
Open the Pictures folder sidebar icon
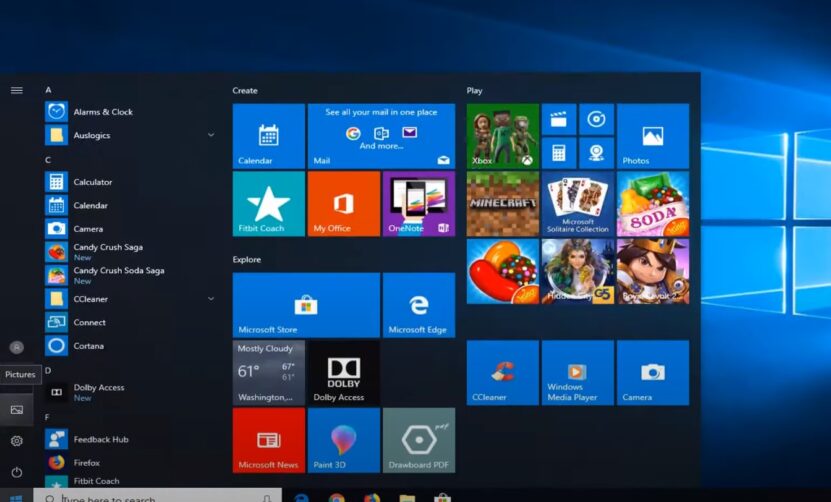[x=17, y=410]
